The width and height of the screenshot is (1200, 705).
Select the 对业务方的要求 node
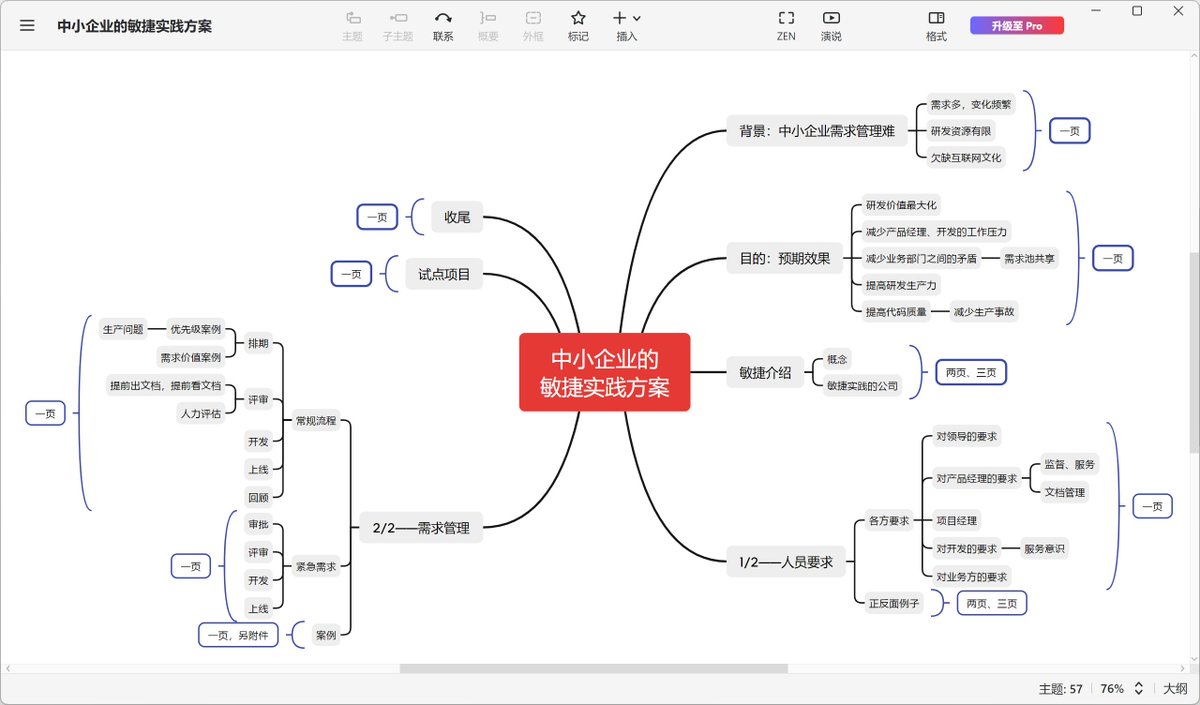[971, 576]
